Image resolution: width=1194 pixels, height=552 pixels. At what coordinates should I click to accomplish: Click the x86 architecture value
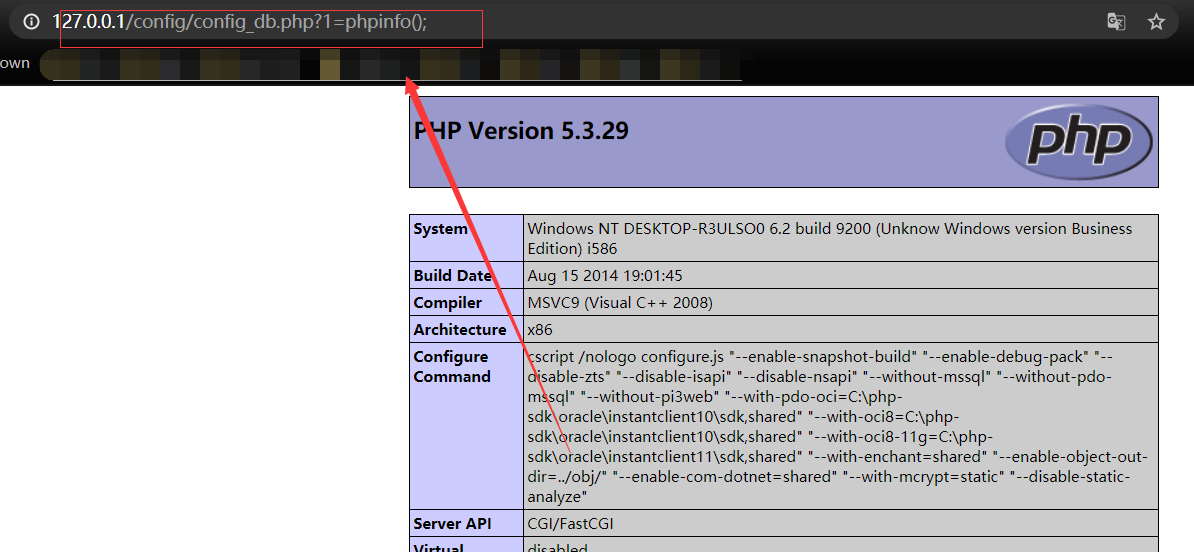click(x=540, y=330)
